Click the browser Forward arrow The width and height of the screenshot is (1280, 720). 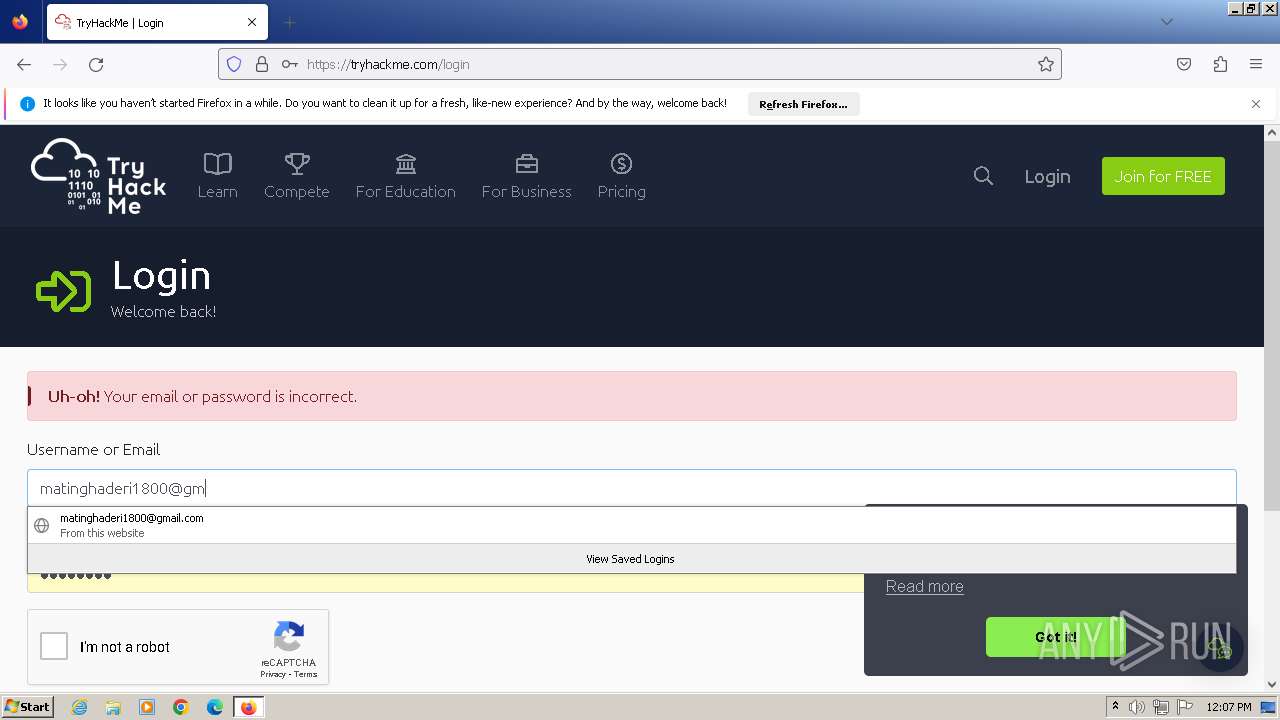tap(60, 64)
